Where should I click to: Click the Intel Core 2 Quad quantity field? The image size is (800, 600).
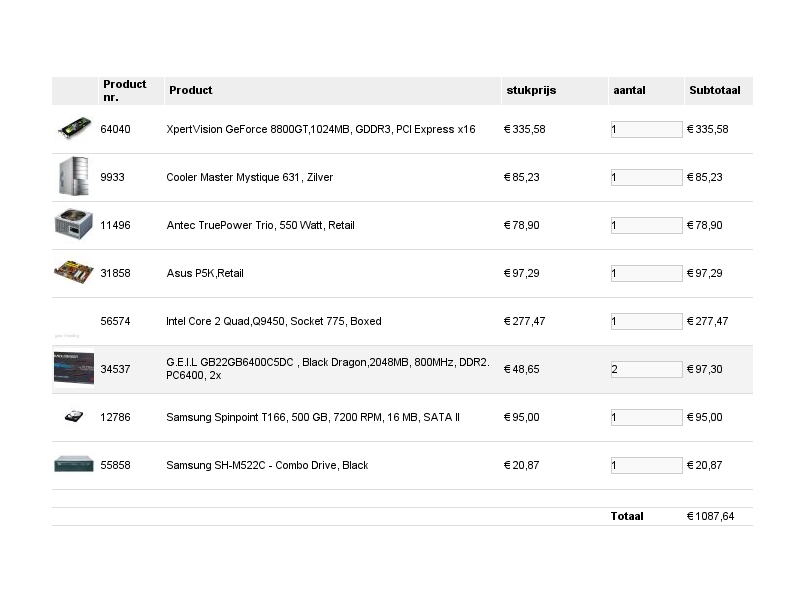[646, 321]
